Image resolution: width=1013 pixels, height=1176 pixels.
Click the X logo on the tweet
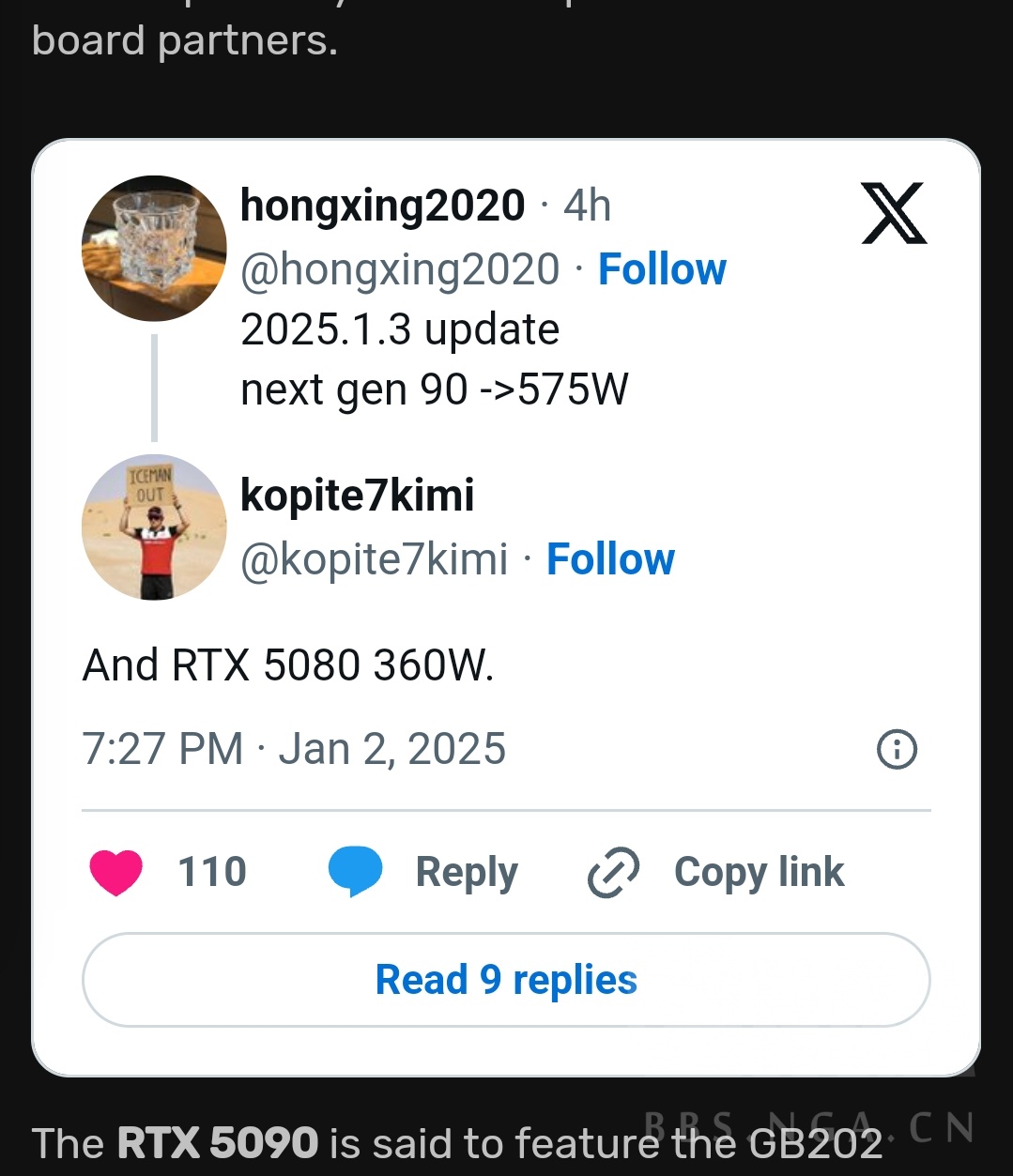tap(894, 214)
